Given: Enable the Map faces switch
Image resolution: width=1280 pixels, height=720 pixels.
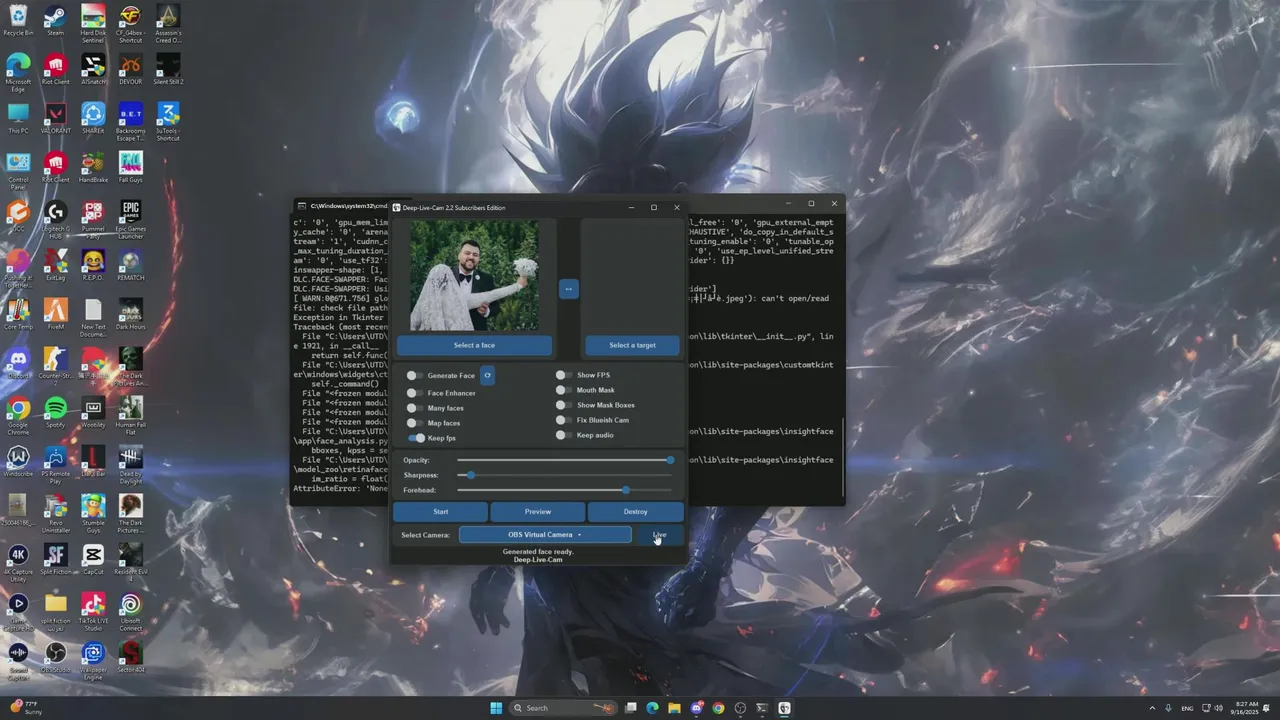Looking at the screenshot, I should [x=413, y=423].
